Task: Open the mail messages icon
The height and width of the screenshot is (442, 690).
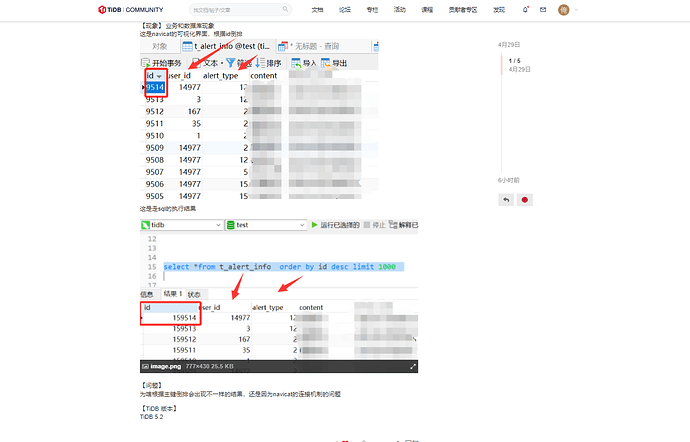Action: point(543,10)
